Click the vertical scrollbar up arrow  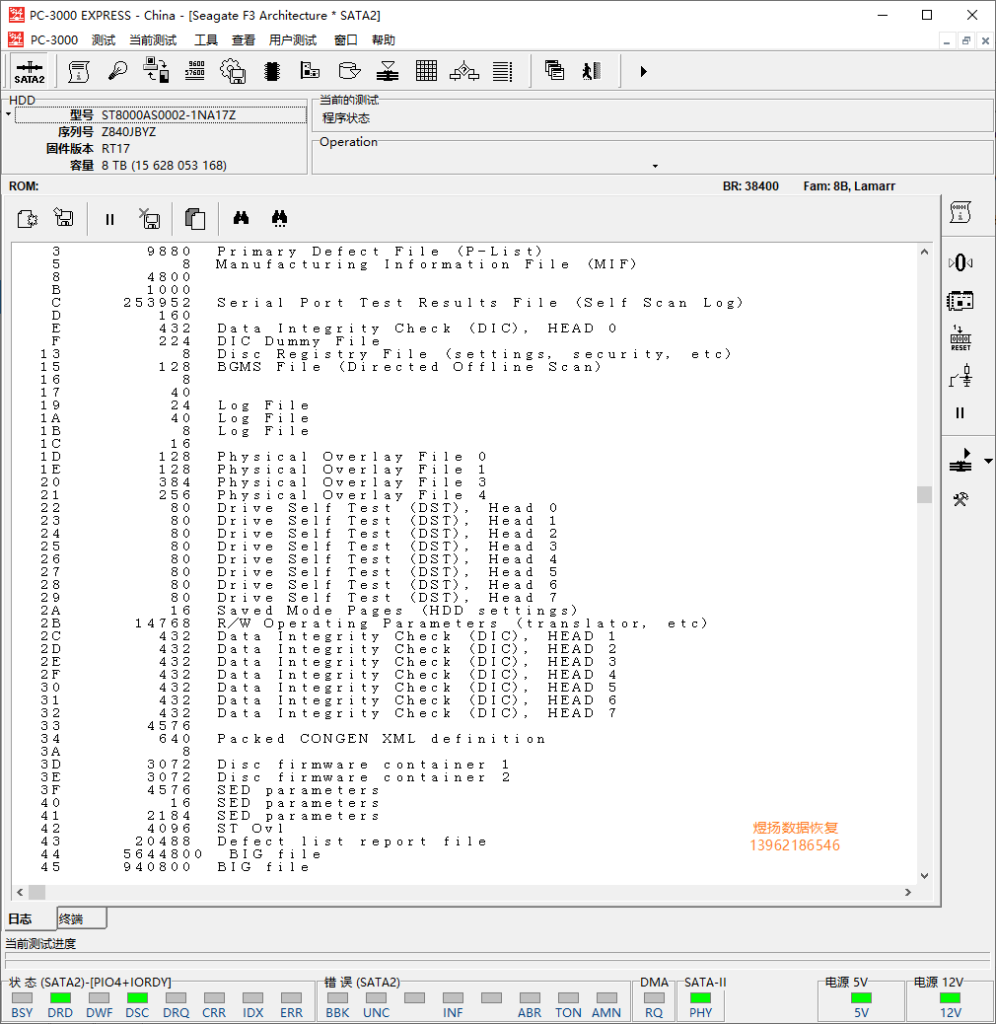(x=924, y=252)
